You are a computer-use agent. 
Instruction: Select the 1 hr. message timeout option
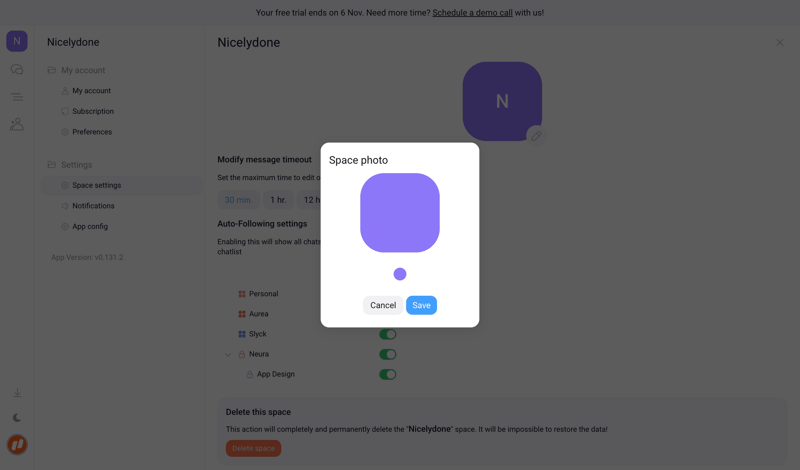click(x=278, y=200)
